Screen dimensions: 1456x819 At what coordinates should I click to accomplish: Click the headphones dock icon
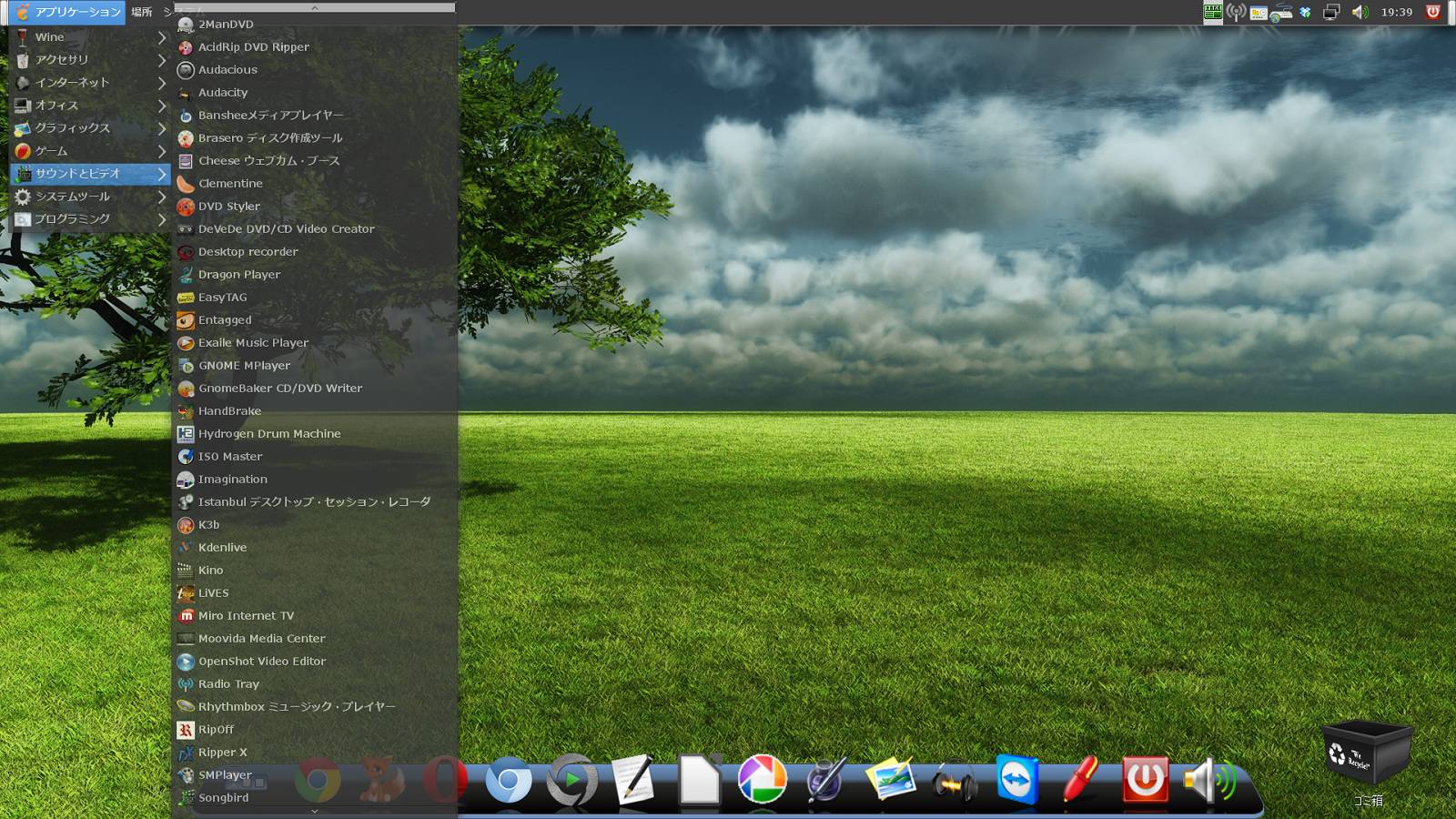[953, 781]
